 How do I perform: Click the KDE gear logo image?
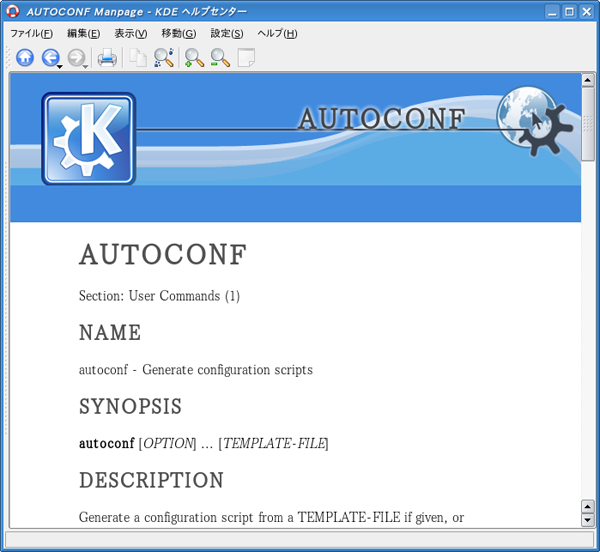(x=89, y=139)
